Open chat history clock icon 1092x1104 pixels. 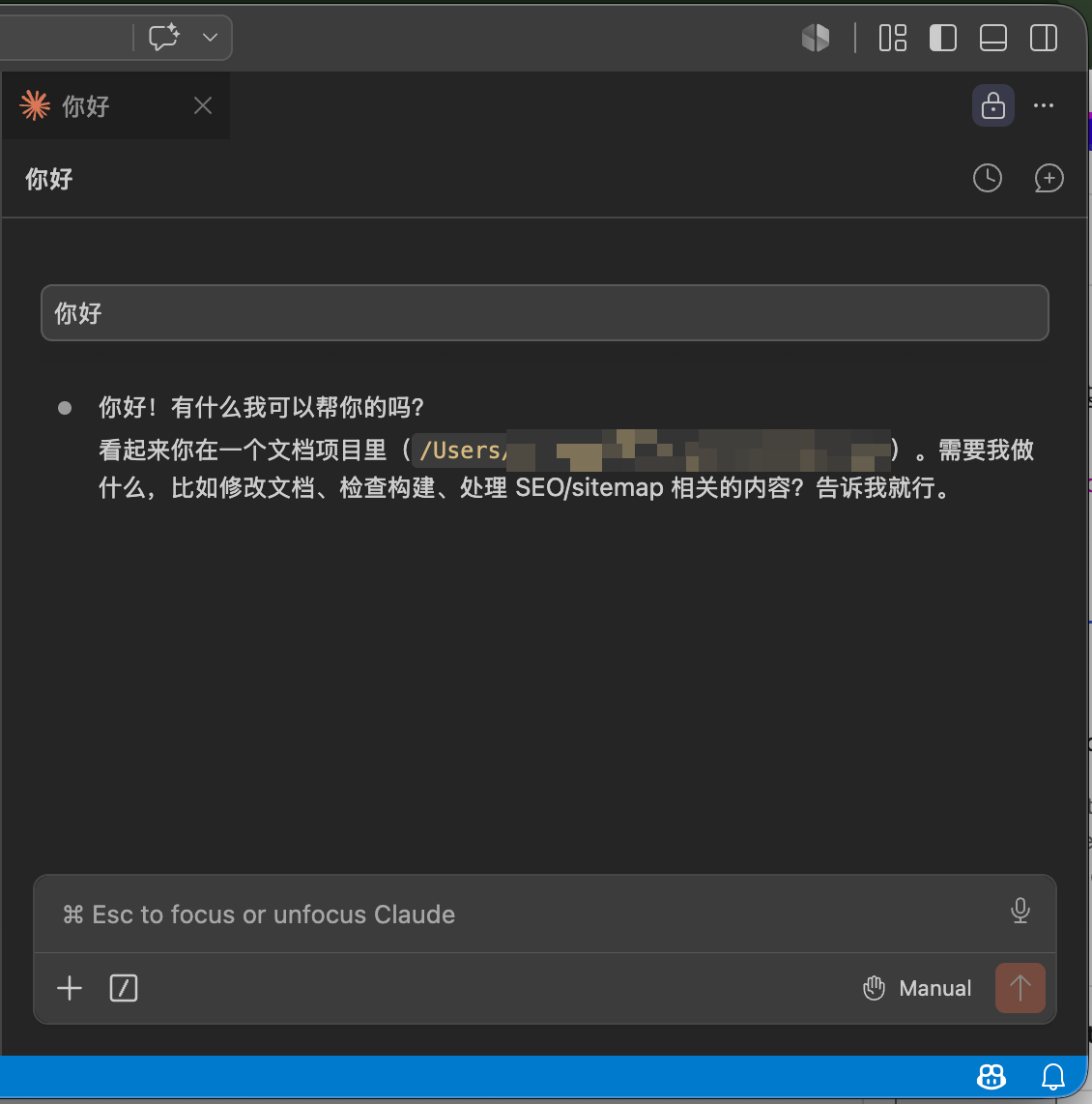[x=988, y=178]
